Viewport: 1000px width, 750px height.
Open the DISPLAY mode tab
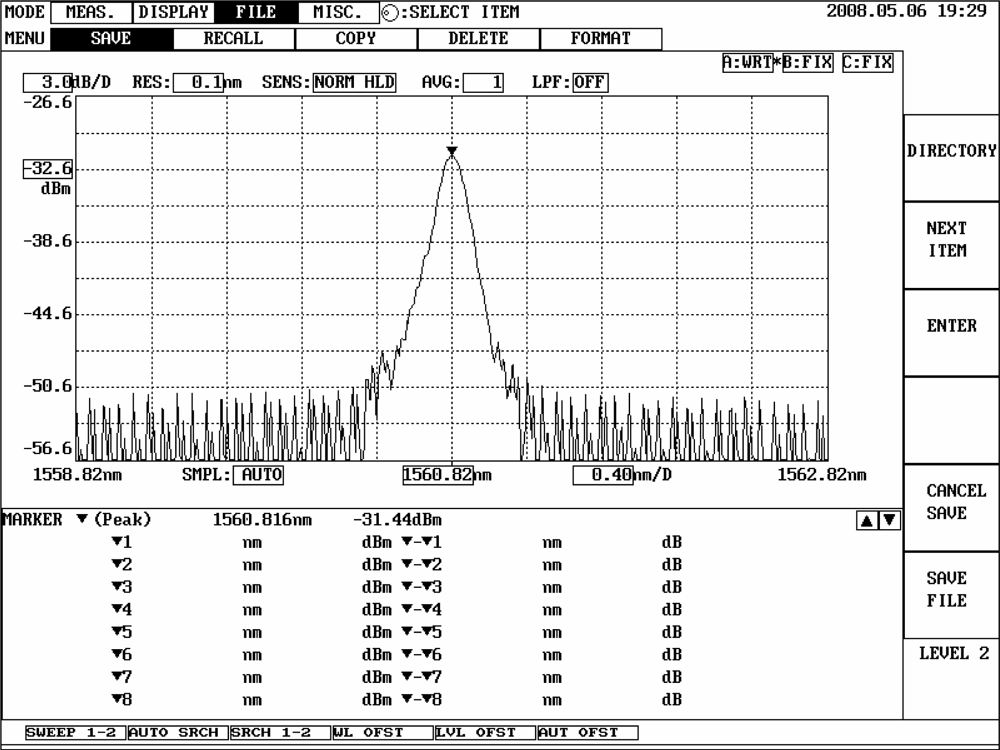point(174,13)
